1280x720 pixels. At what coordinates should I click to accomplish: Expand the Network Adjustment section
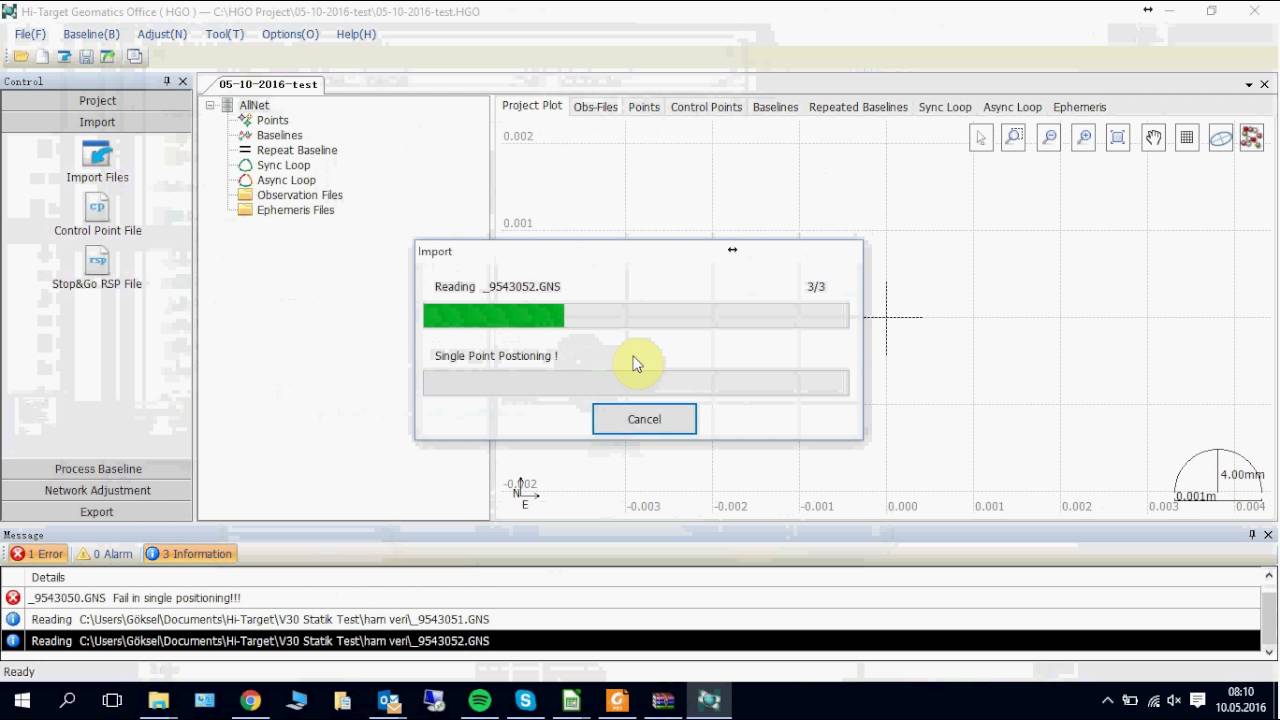pos(97,490)
